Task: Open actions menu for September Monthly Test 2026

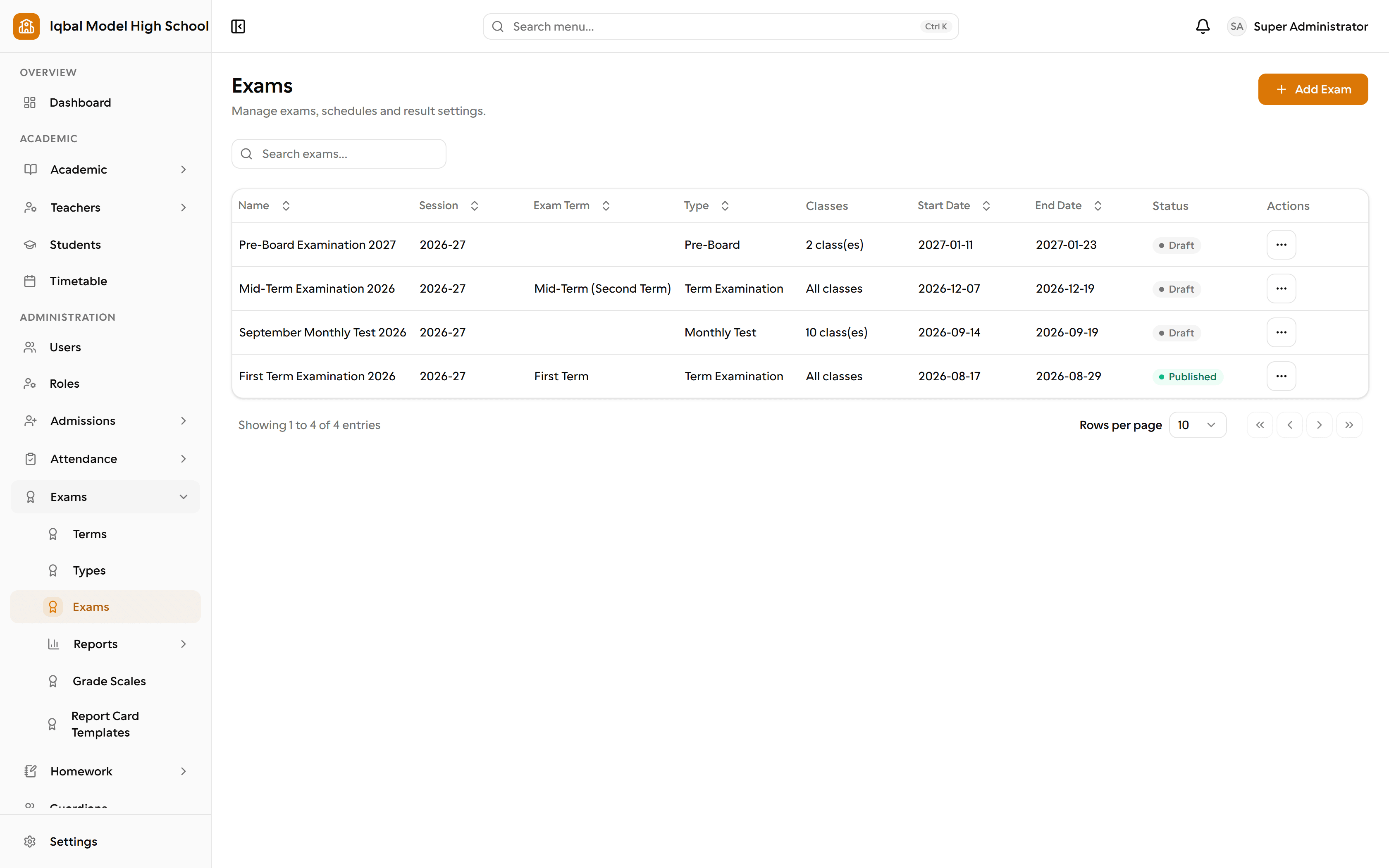Action: point(1281,332)
